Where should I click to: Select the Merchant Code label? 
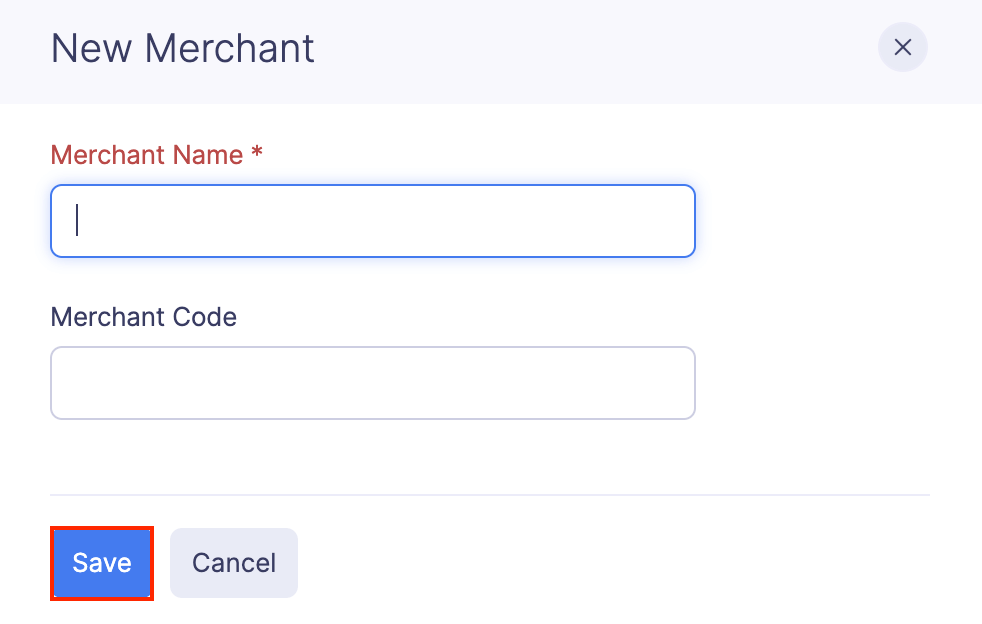pos(143,317)
